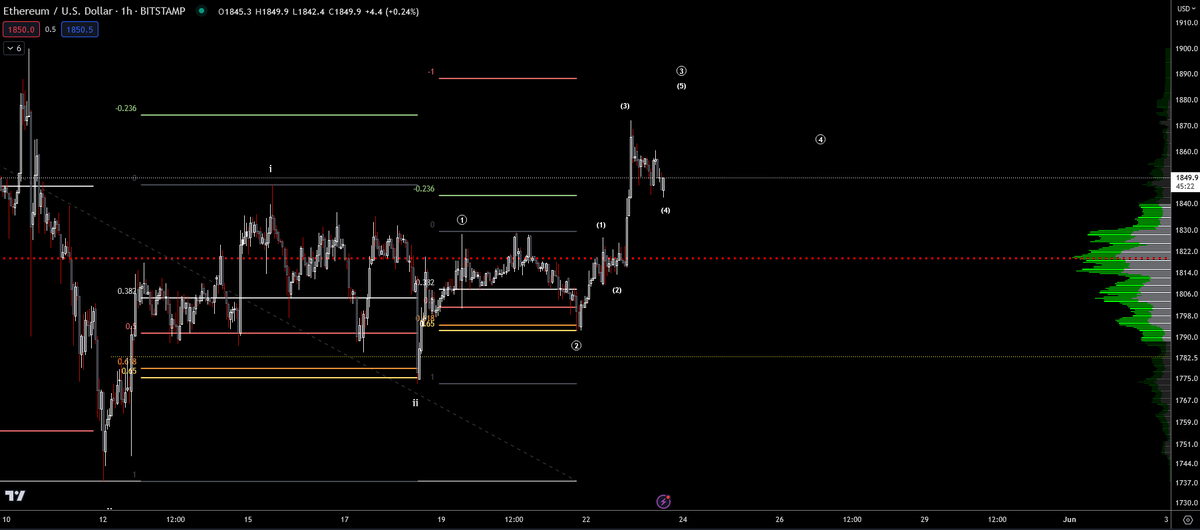The width and height of the screenshot is (1200, 530).
Task: Select the (3) wave label
Action: click(625, 106)
